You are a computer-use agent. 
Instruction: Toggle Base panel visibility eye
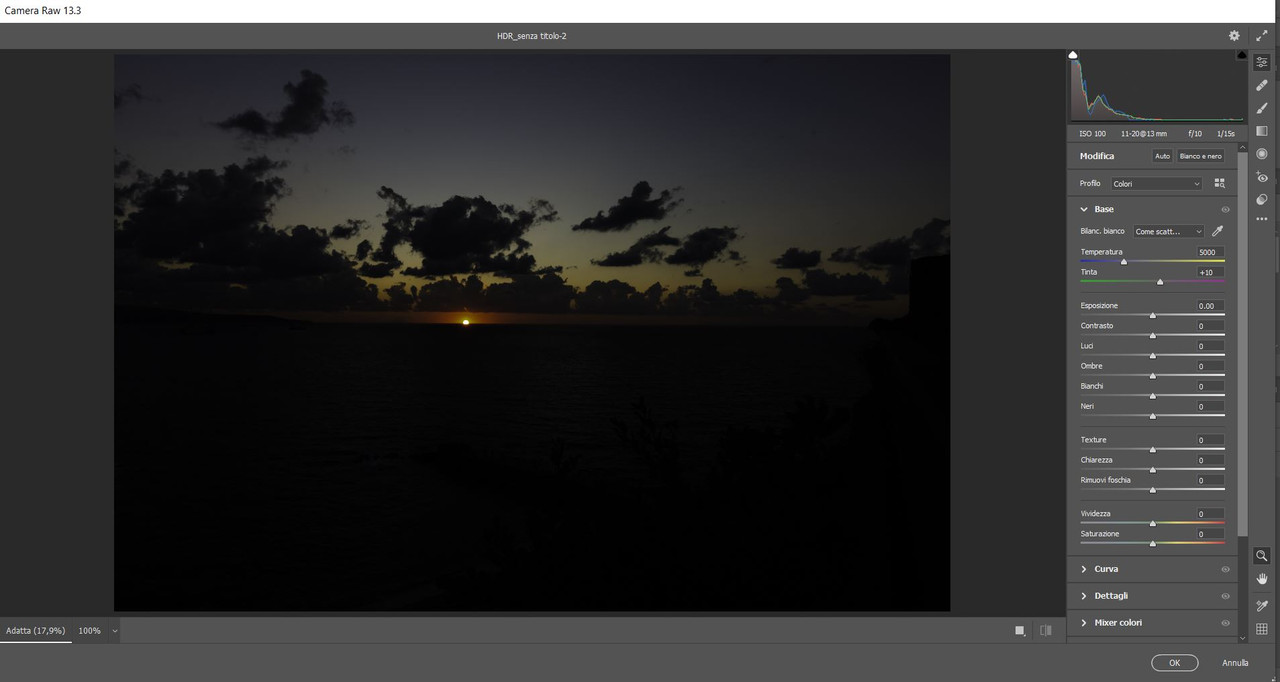[1225, 210]
